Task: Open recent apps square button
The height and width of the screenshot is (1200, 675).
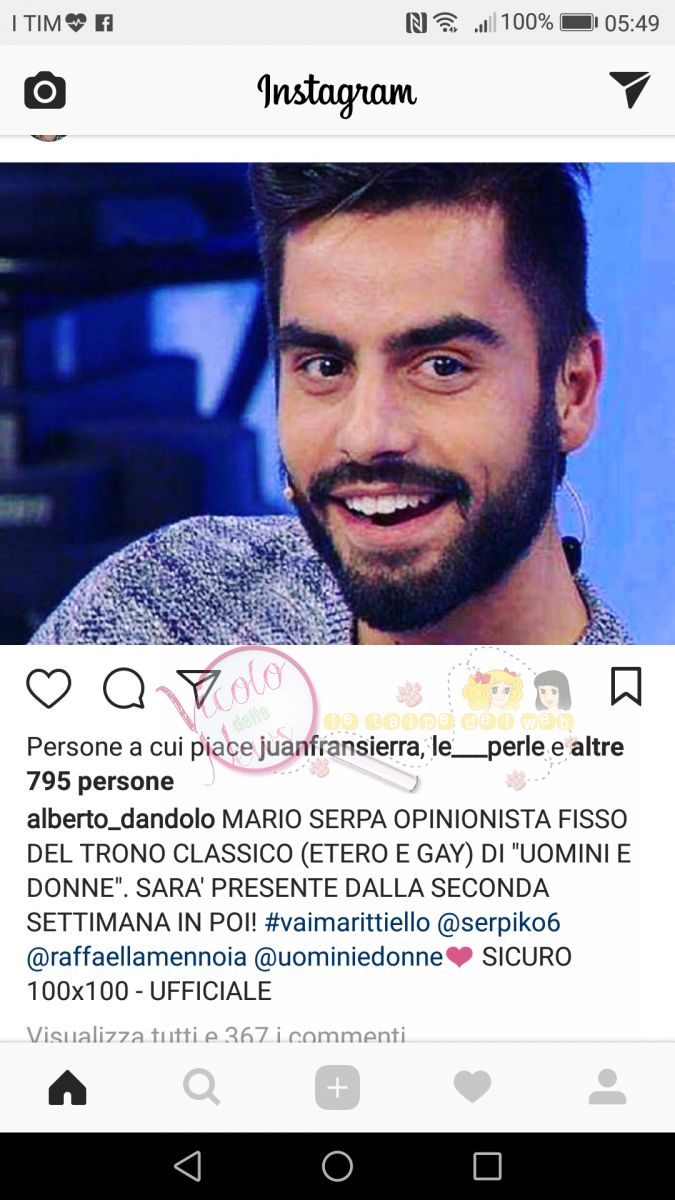Action: tap(487, 1166)
